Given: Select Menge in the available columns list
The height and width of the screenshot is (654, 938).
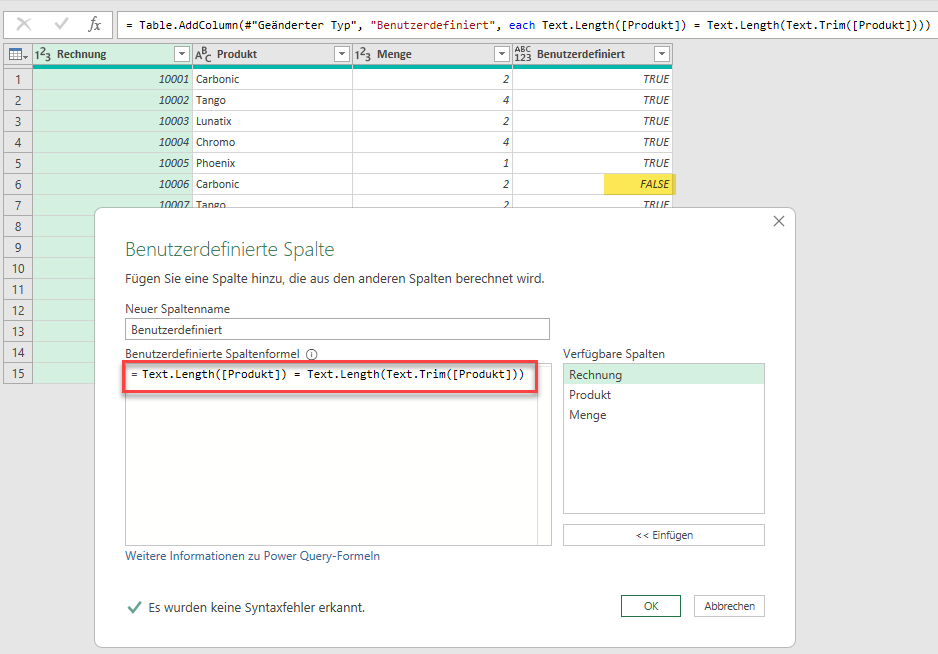Looking at the screenshot, I should click(588, 415).
